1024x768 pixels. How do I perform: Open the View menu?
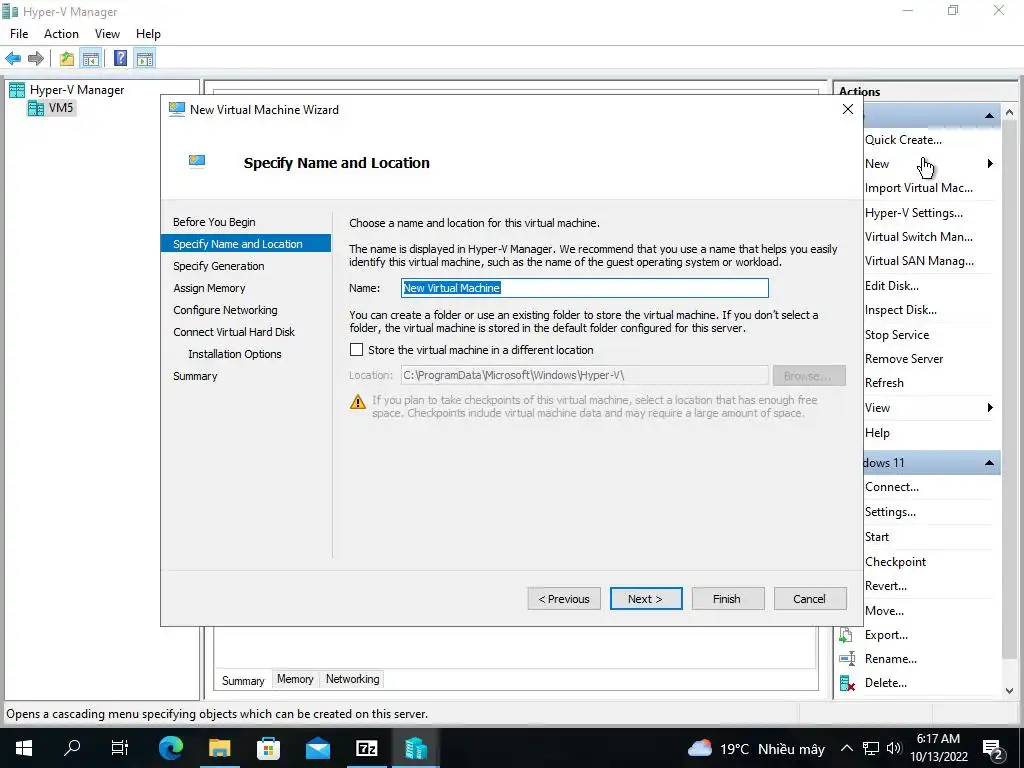[107, 34]
